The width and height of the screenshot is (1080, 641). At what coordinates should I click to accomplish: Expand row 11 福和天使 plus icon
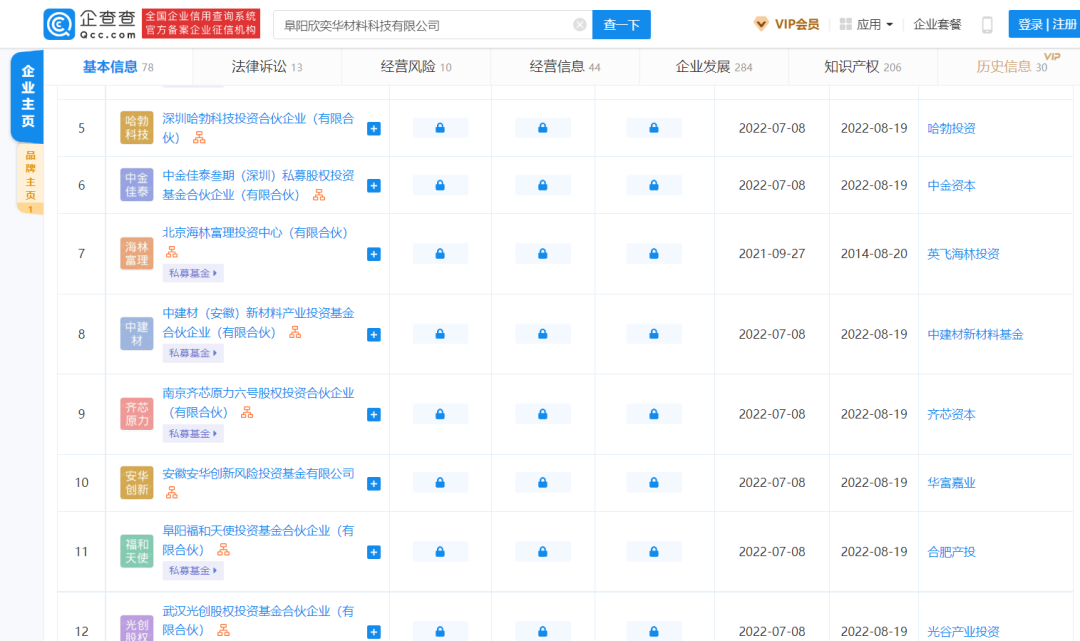click(374, 552)
